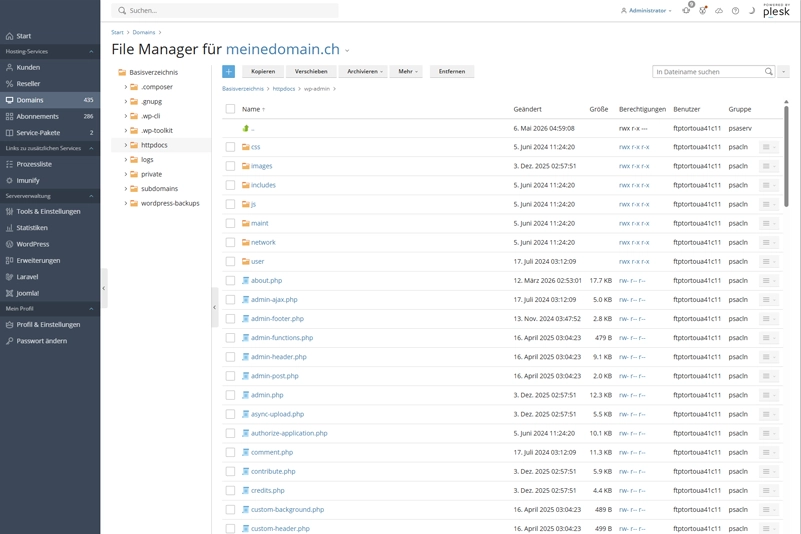This screenshot has height=534, width=801.
Task: Open row menu icon for admin-post.php
Action: [769, 376]
